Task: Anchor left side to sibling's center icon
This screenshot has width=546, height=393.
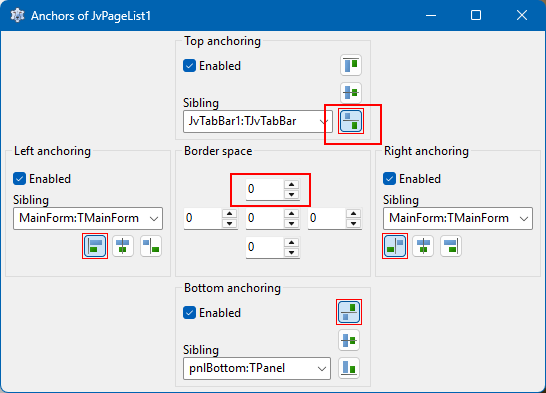Action: (x=123, y=246)
